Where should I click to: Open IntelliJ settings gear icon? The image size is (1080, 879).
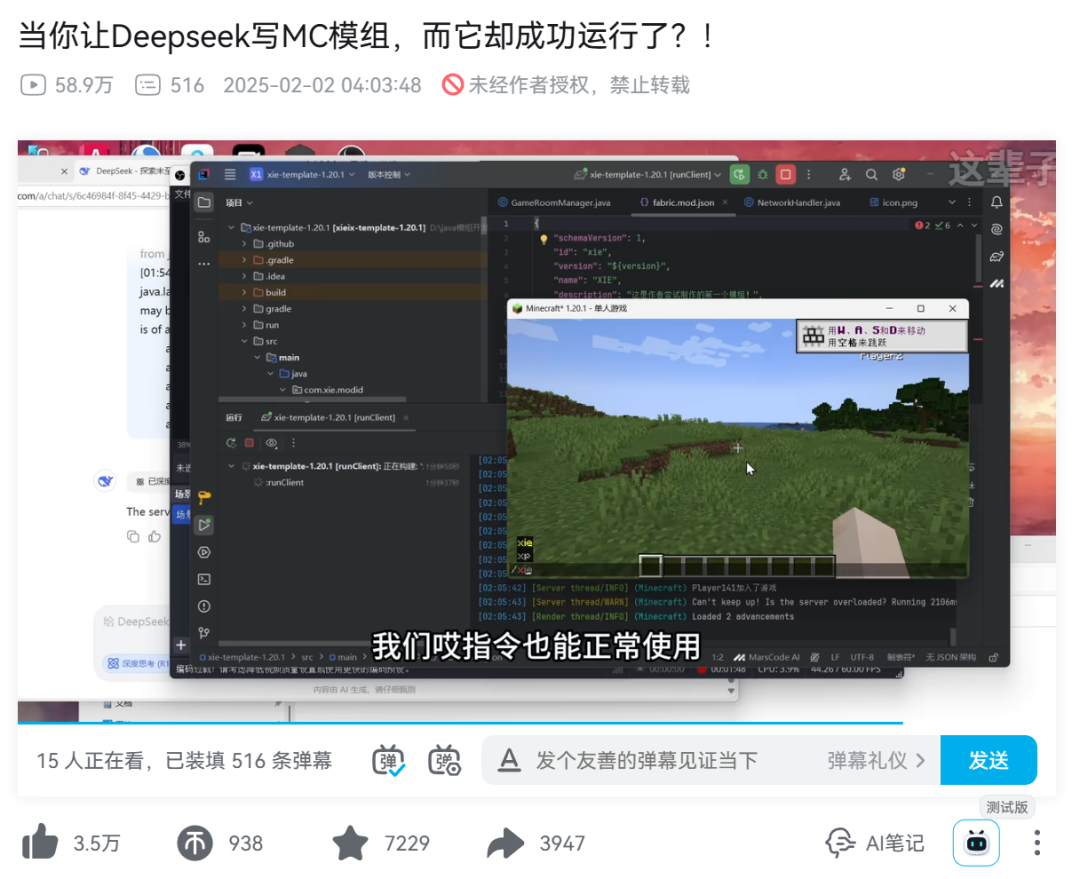coord(899,174)
